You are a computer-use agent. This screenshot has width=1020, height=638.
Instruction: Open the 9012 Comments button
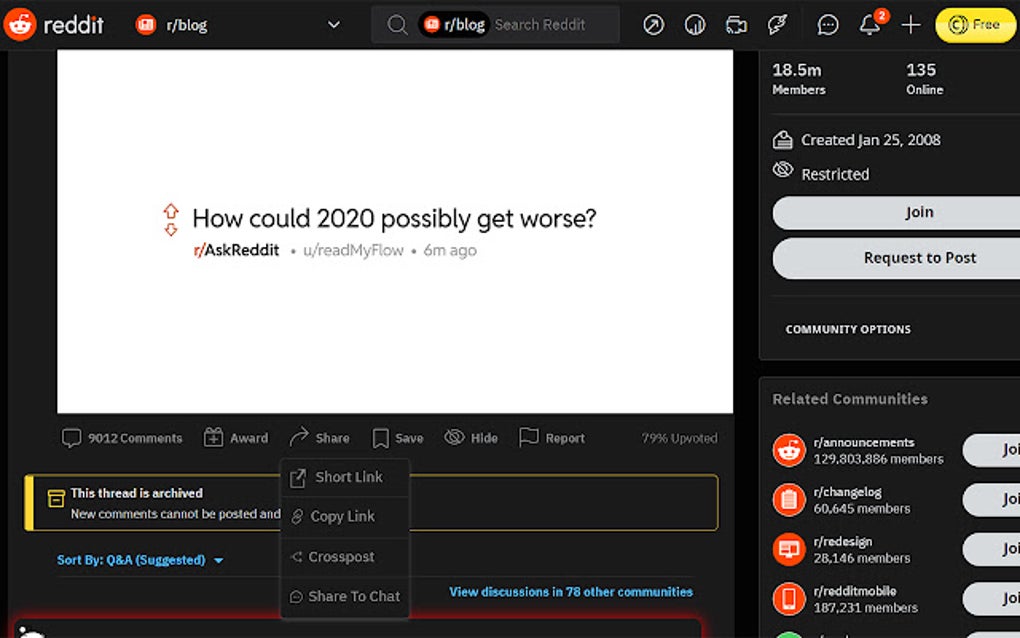122,438
